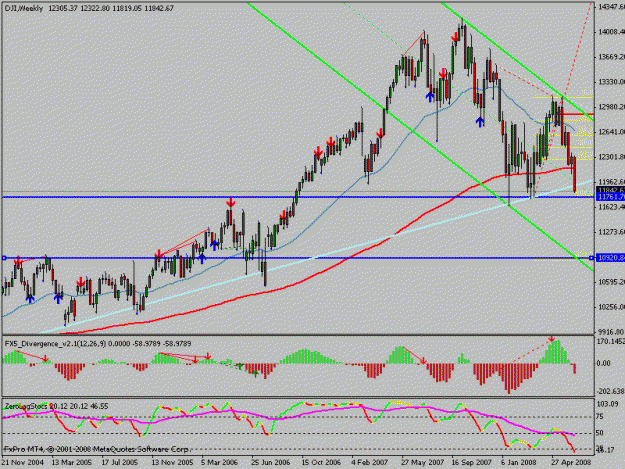Click the "DJI,Weekly" symbol label
Screen dimensions: 625x469
pos(24,8)
